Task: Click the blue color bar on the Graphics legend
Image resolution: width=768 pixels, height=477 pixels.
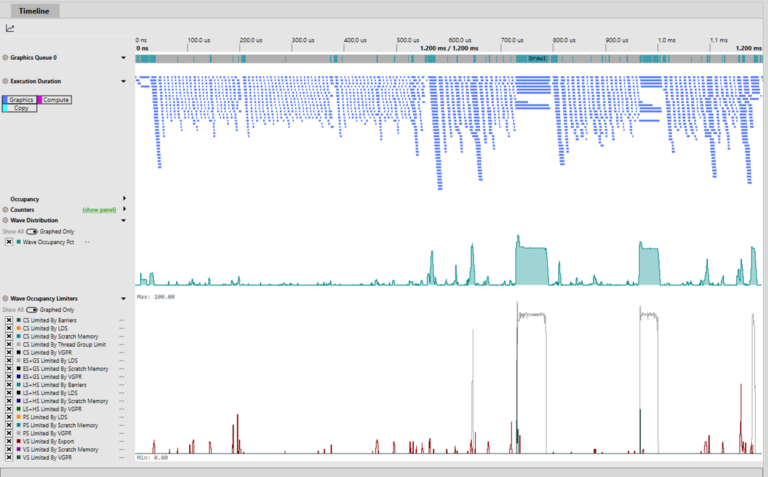Action: tap(5, 99)
